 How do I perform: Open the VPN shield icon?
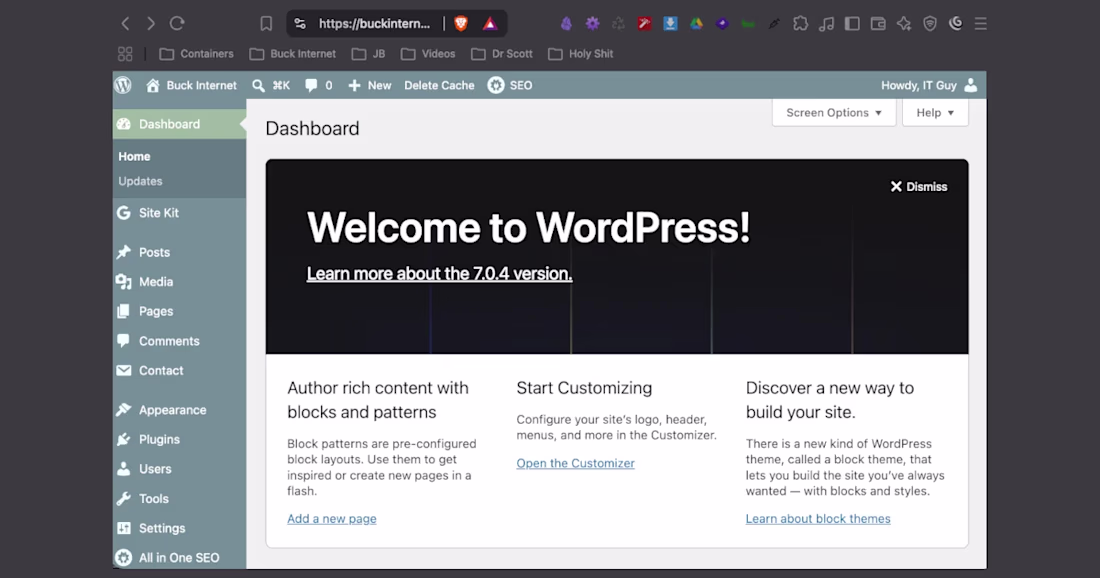930,24
